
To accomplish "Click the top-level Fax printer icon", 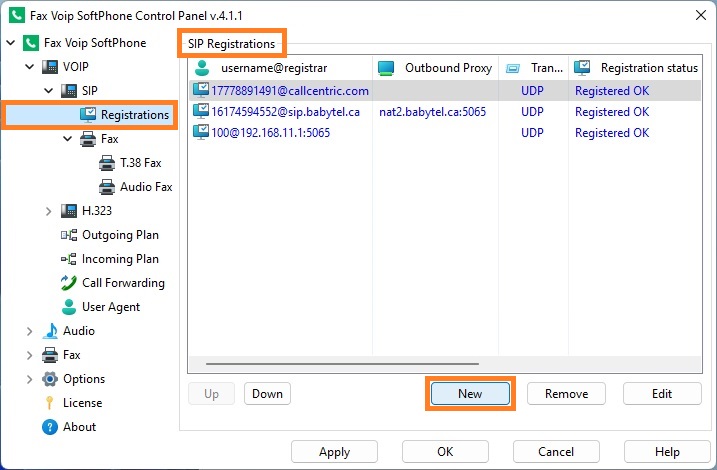I will (50, 355).
